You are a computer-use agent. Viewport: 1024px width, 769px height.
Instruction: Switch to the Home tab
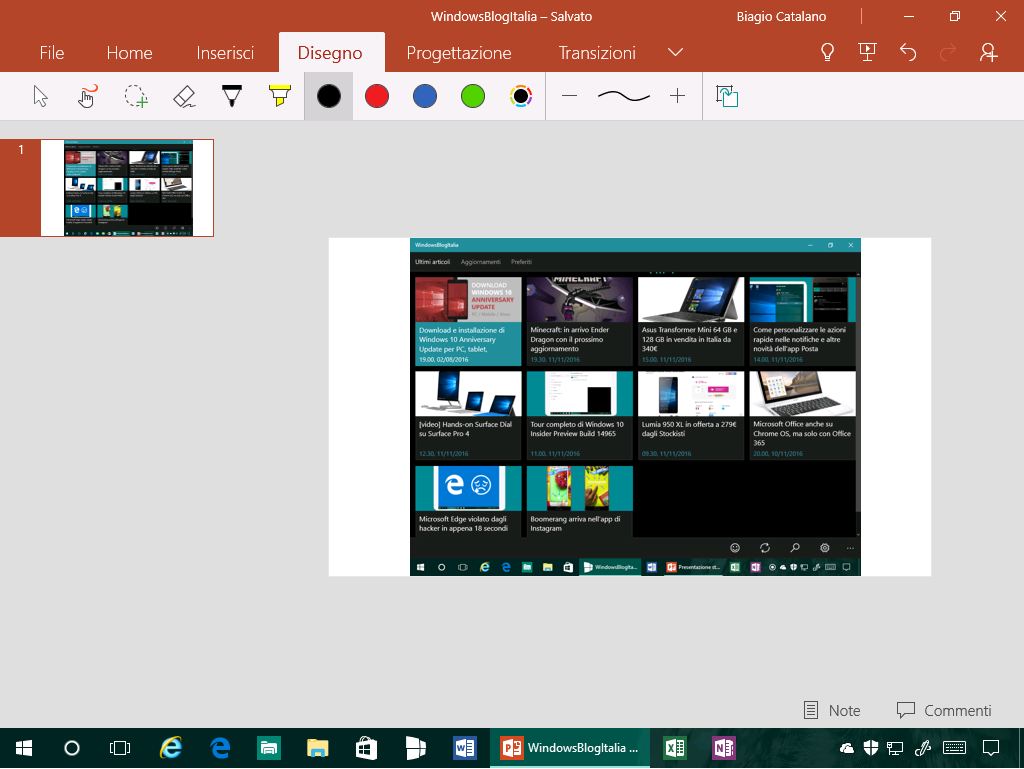coord(129,53)
